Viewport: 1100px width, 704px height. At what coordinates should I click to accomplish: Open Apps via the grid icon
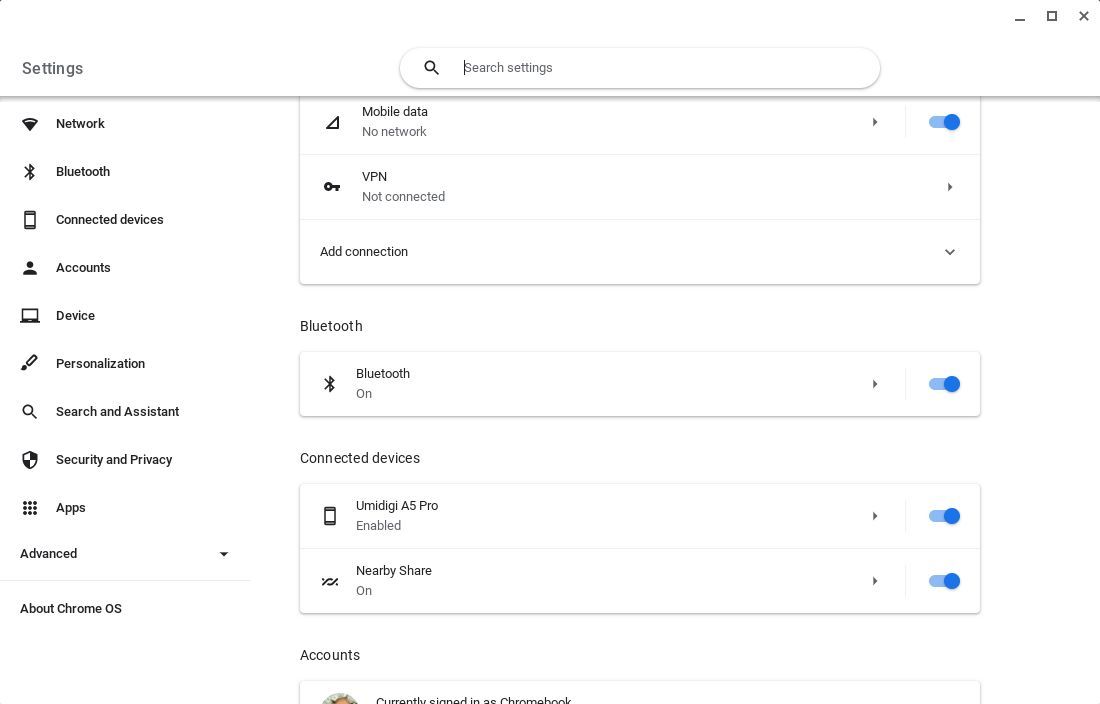tap(30, 507)
